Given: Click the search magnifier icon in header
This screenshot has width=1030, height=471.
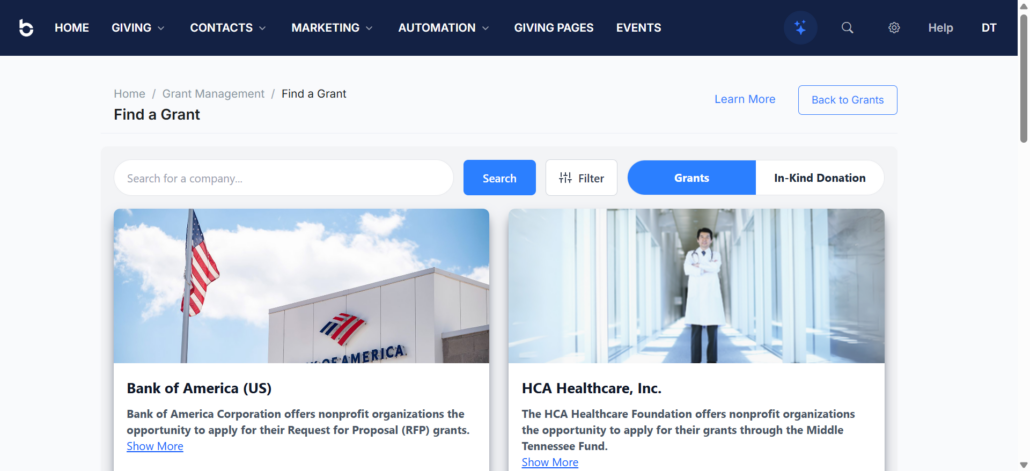Looking at the screenshot, I should click(x=847, y=28).
